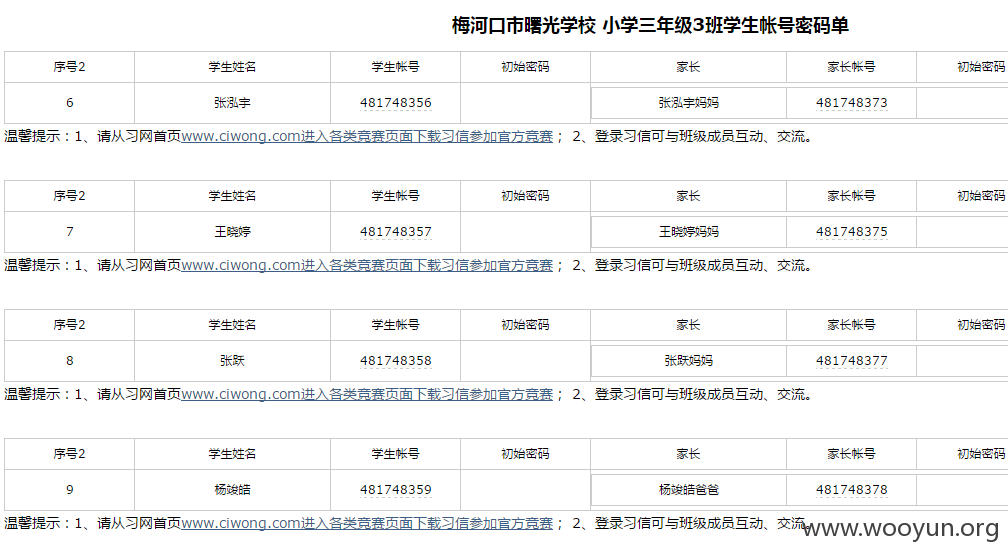1008x557 pixels.
Task: Click parent cell 张泓宇妈妈
Action: tap(688, 103)
